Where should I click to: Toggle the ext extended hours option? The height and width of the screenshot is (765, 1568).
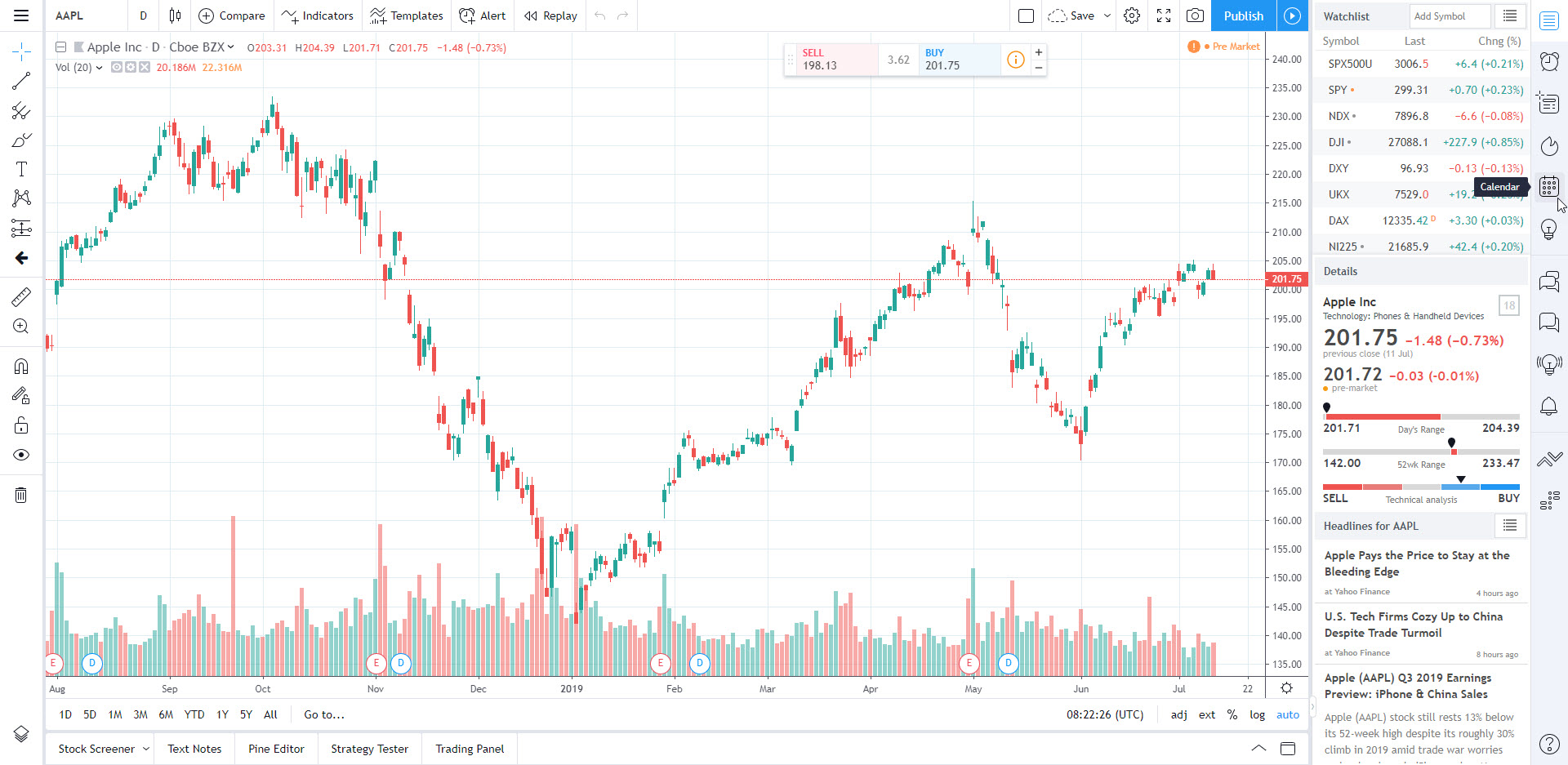pos(1207,714)
